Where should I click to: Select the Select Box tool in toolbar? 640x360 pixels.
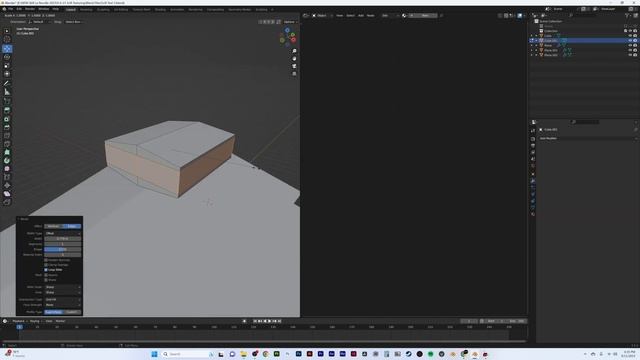click(x=7, y=31)
